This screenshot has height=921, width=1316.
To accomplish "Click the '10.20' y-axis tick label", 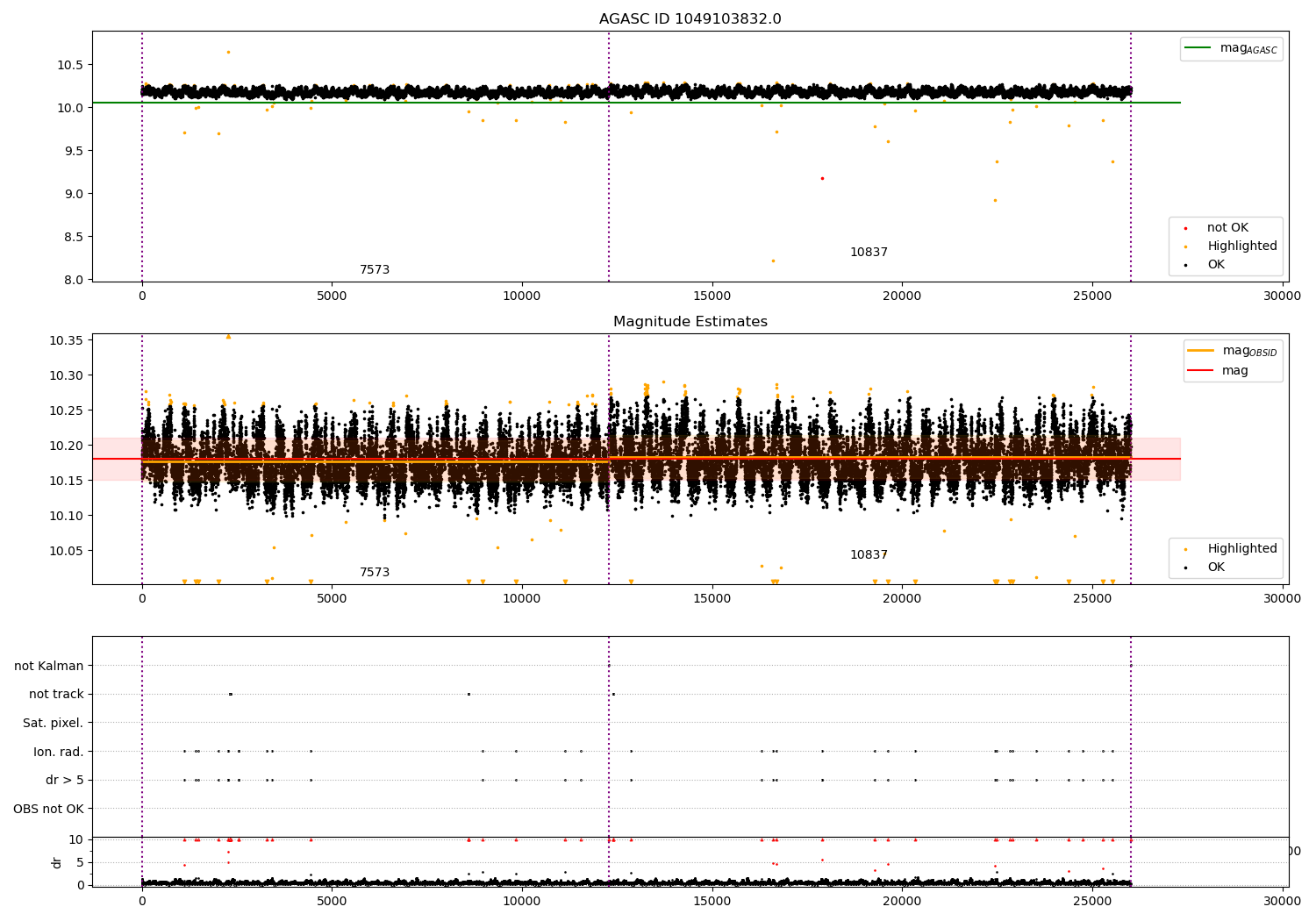I will (x=67, y=446).
